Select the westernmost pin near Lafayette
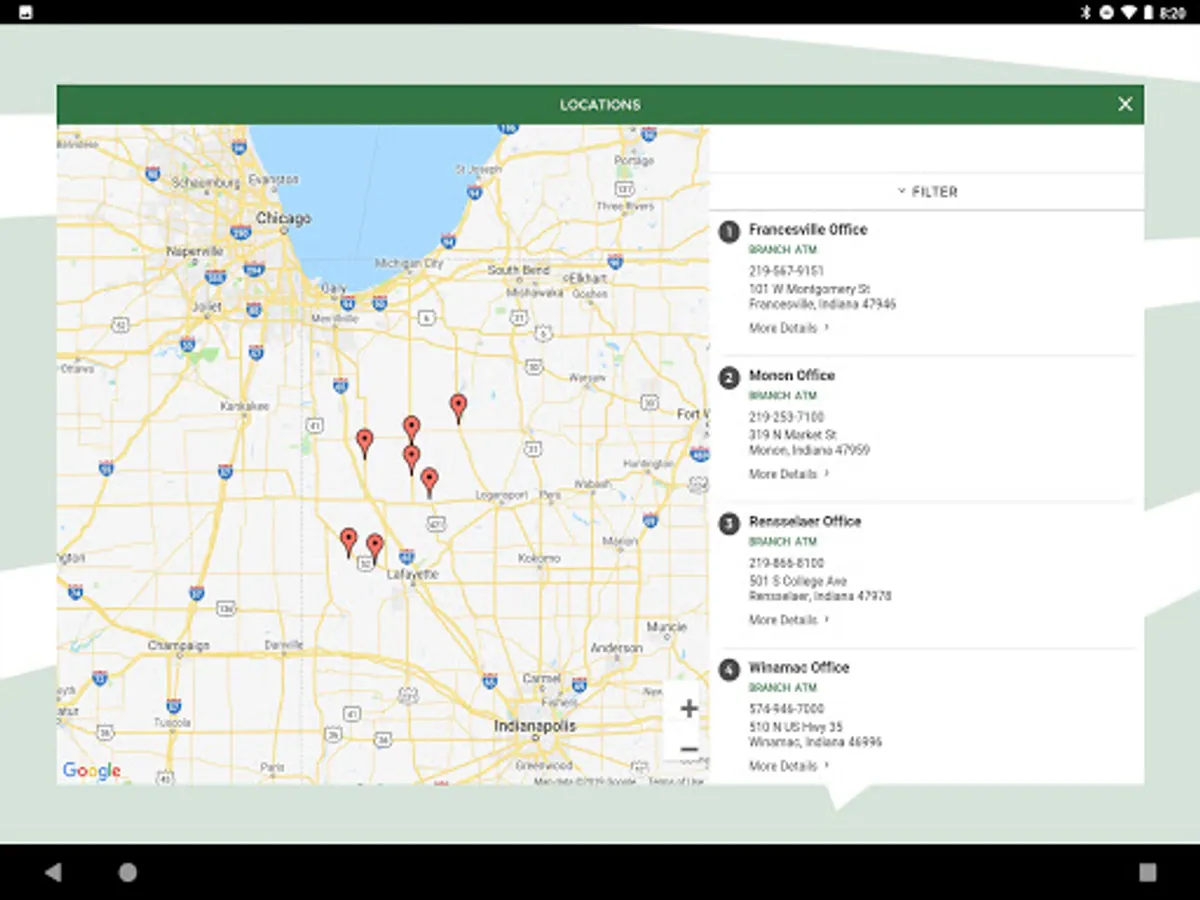 pyautogui.click(x=348, y=541)
